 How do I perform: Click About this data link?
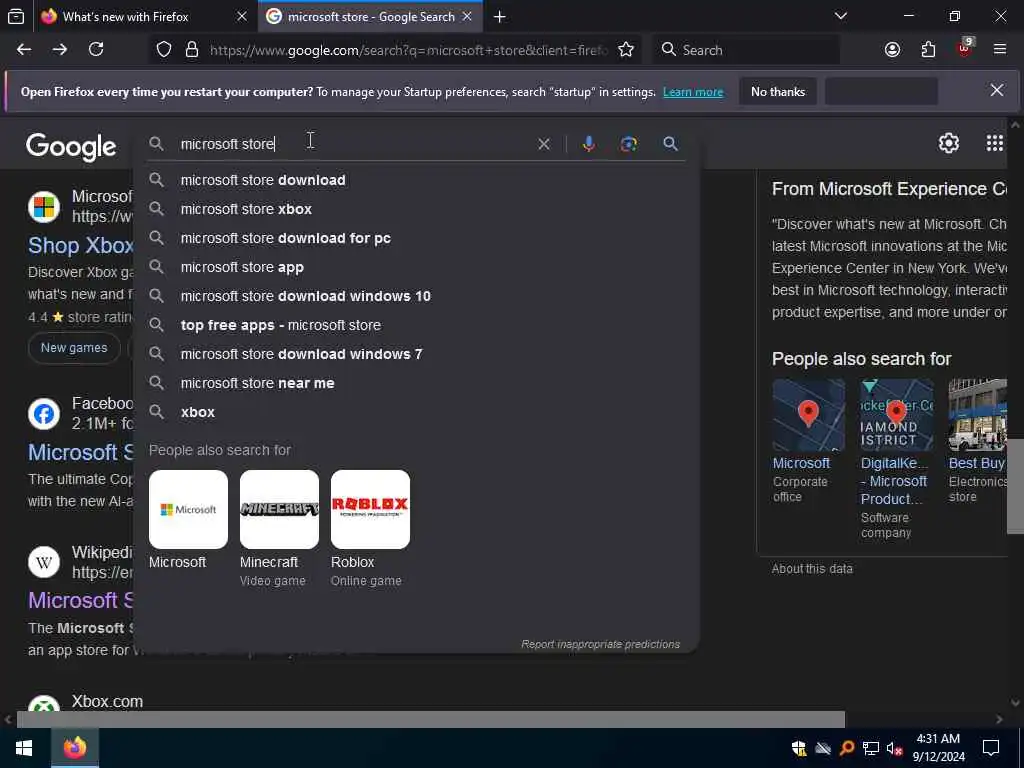coord(812,569)
